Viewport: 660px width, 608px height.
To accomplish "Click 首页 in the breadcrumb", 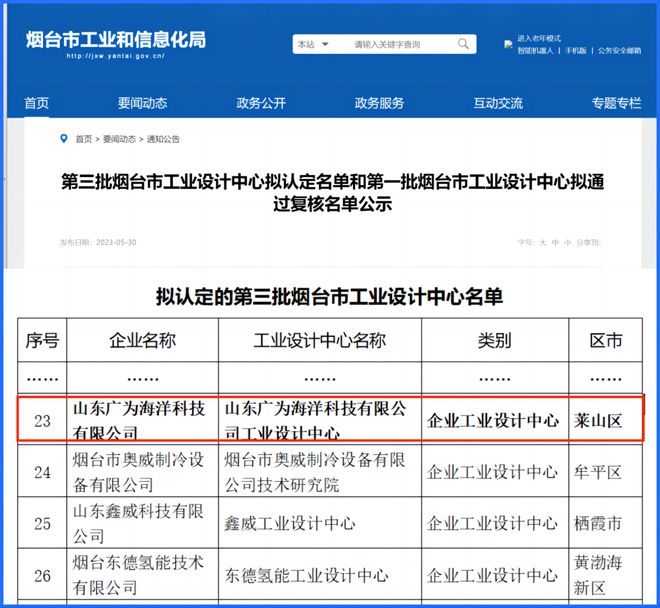I will [x=83, y=139].
